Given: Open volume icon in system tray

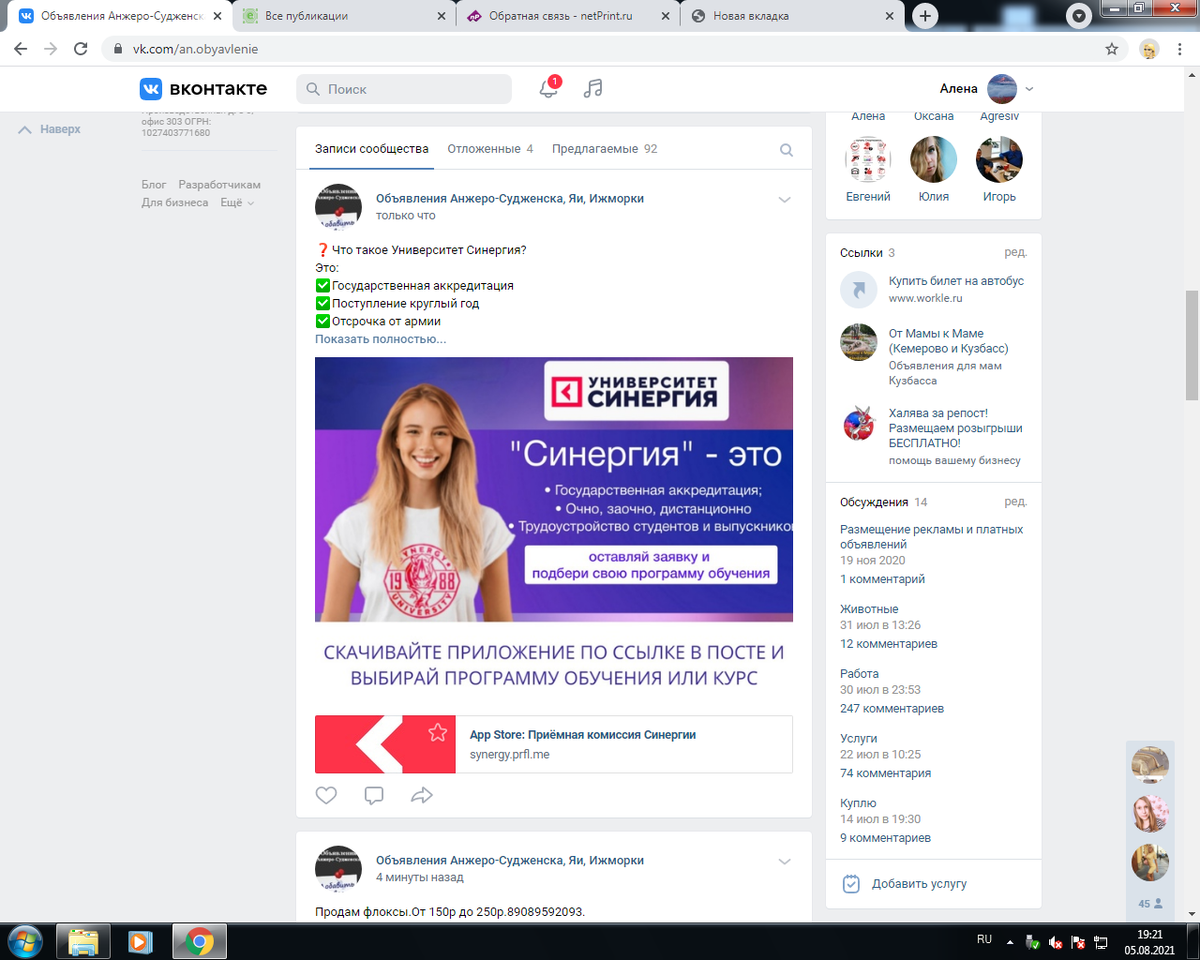Looking at the screenshot, I should click(x=1056, y=942).
